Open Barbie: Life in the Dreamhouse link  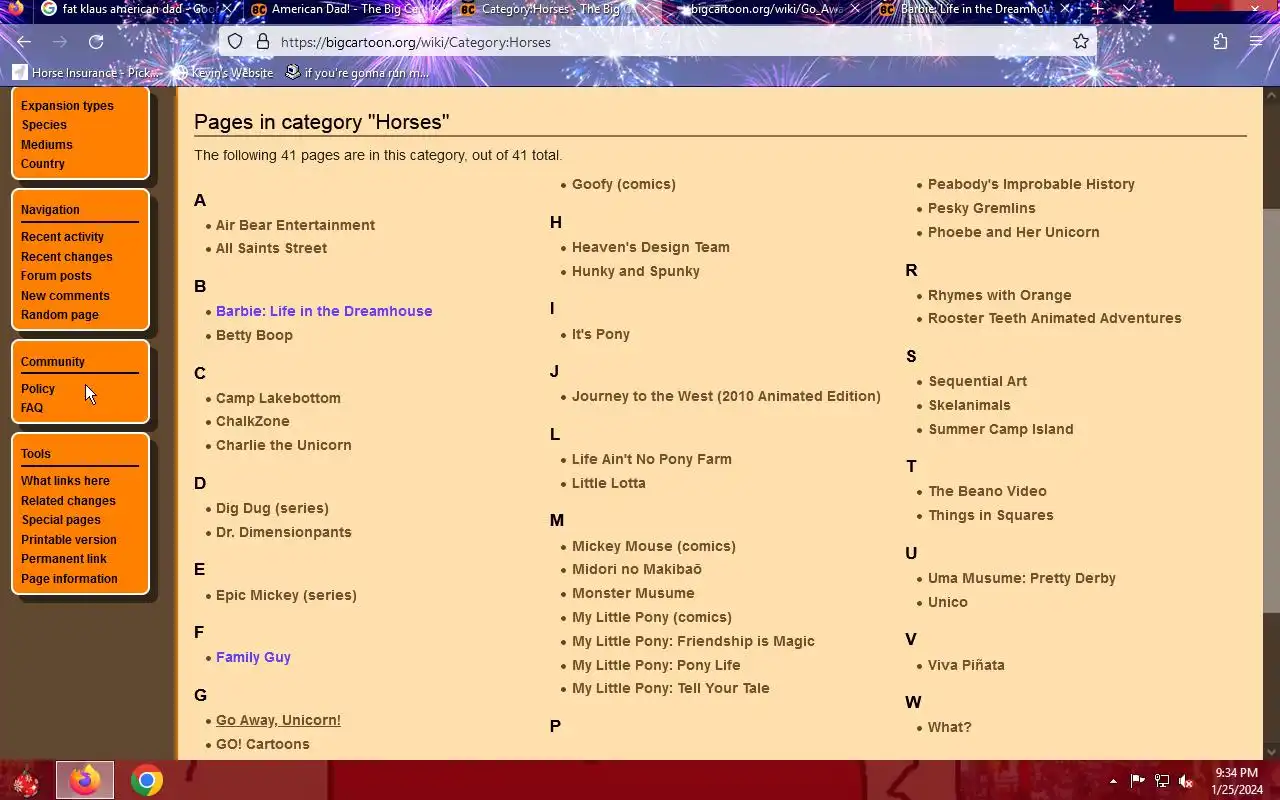[x=324, y=311]
